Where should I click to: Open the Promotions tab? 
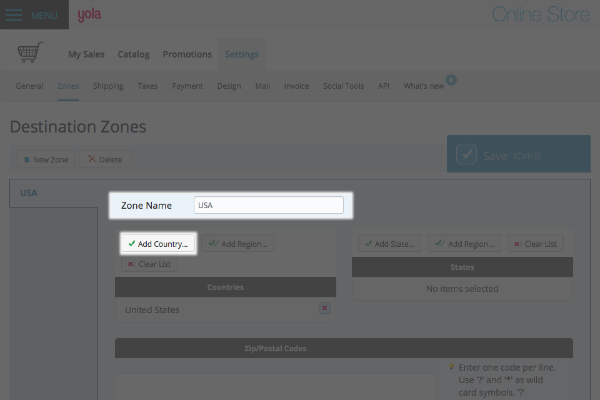(x=187, y=54)
